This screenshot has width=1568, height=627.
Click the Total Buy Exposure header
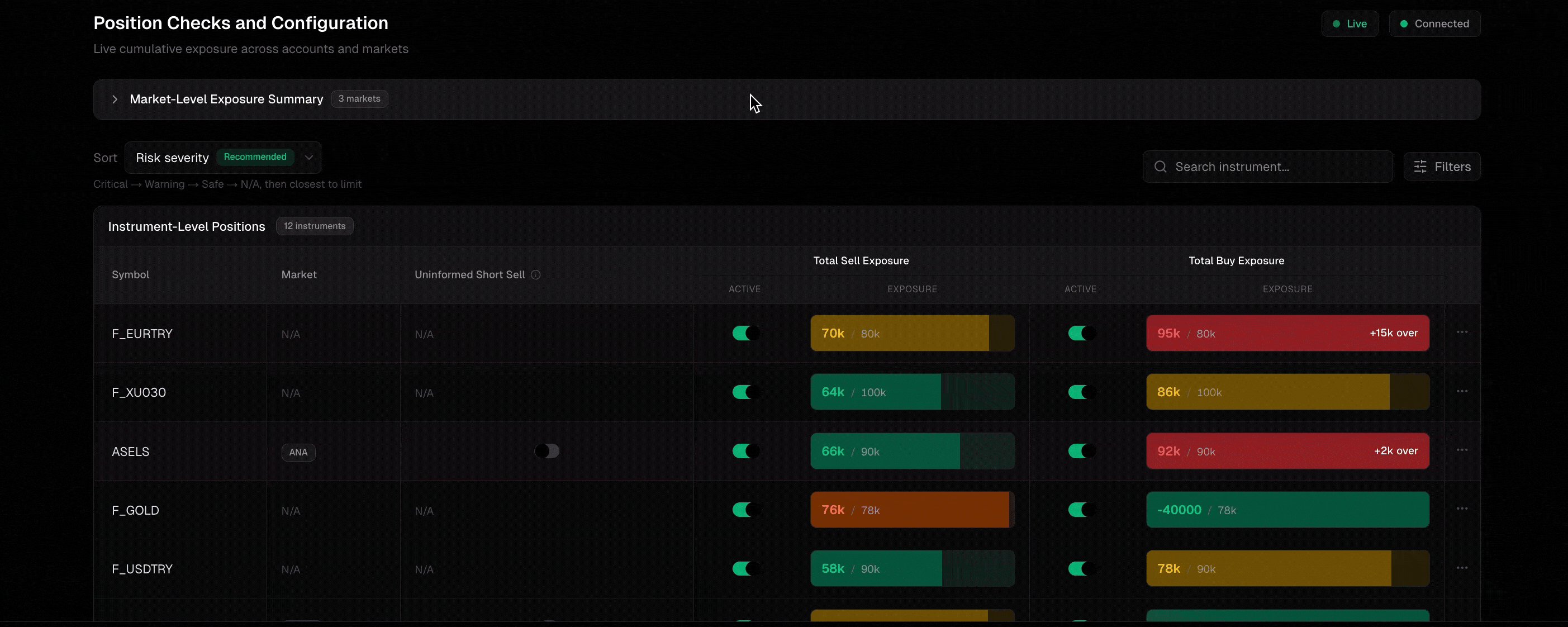[x=1236, y=260]
